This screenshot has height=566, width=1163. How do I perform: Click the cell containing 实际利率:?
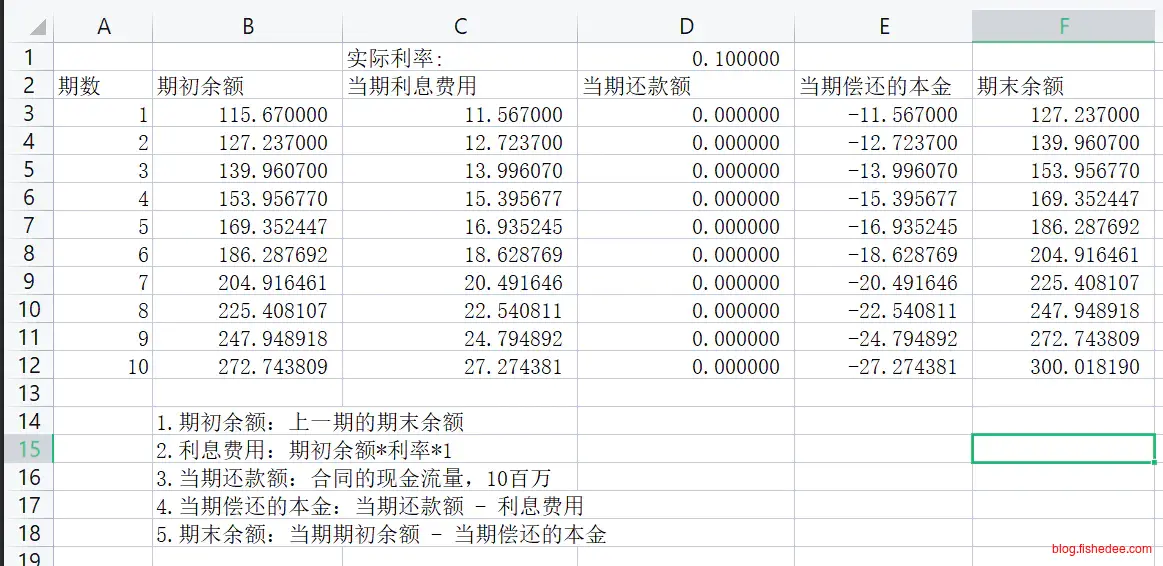(x=395, y=59)
